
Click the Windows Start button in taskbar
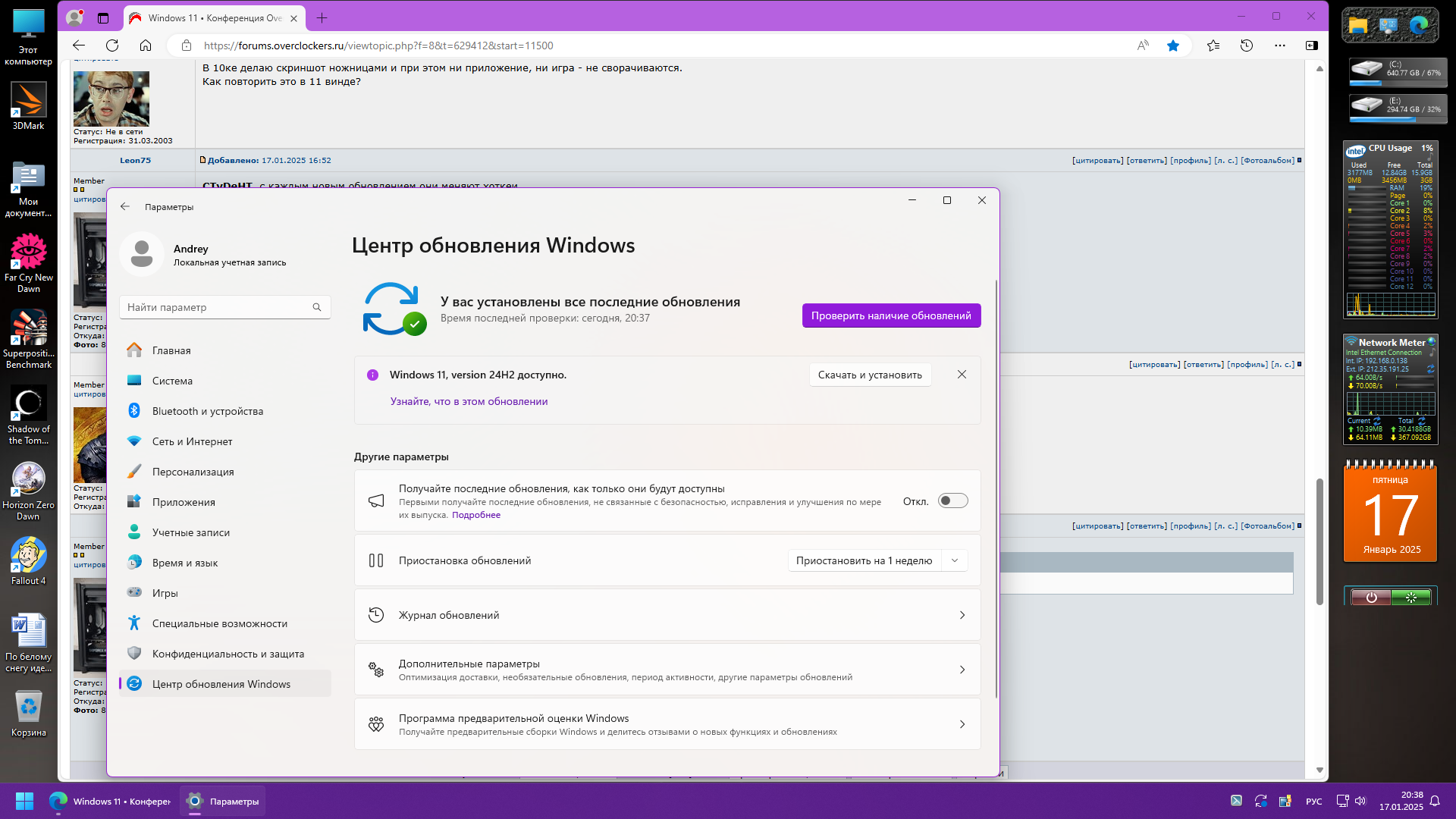24,801
